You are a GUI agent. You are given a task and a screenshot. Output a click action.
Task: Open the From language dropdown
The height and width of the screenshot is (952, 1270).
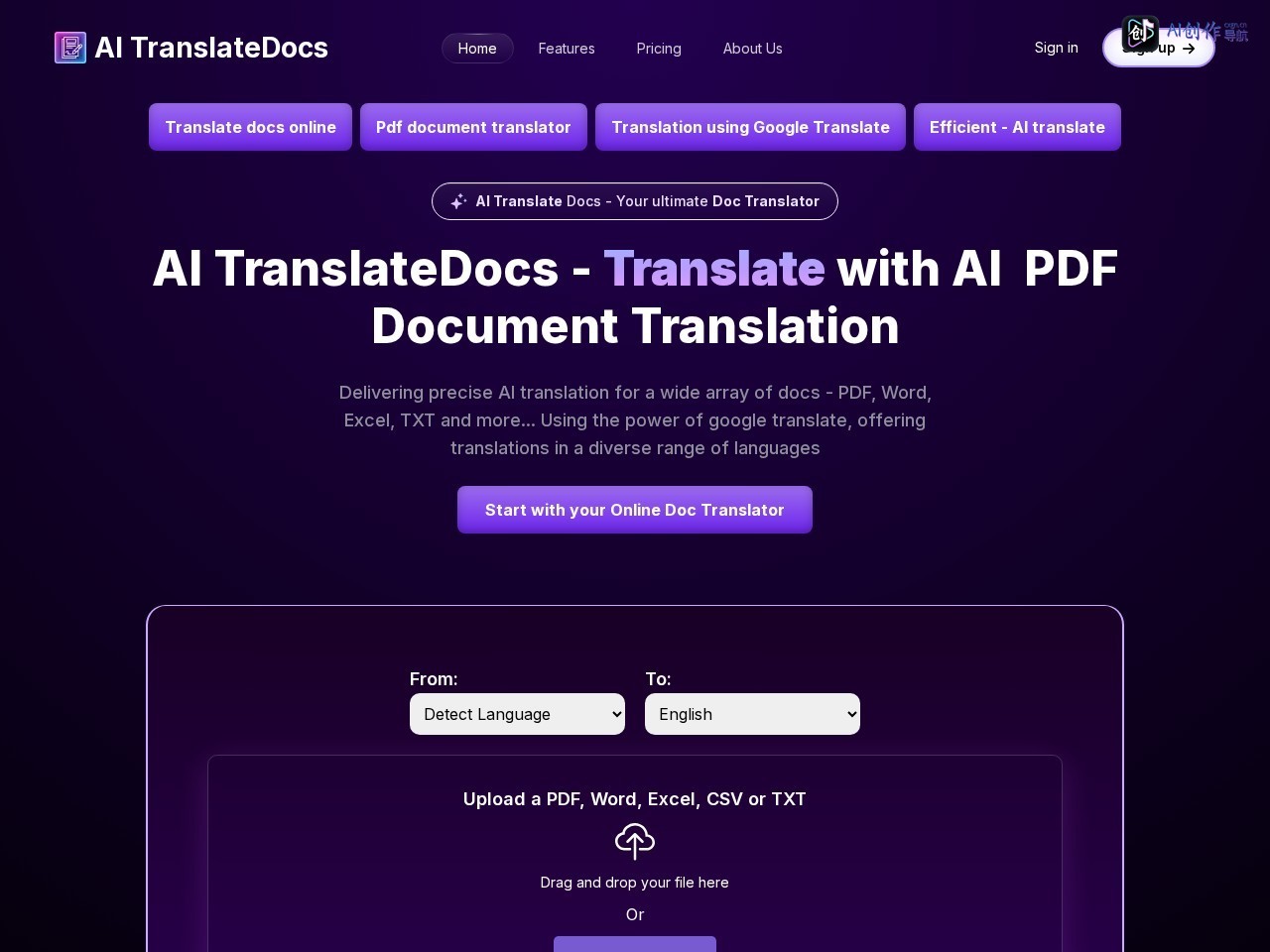517,714
